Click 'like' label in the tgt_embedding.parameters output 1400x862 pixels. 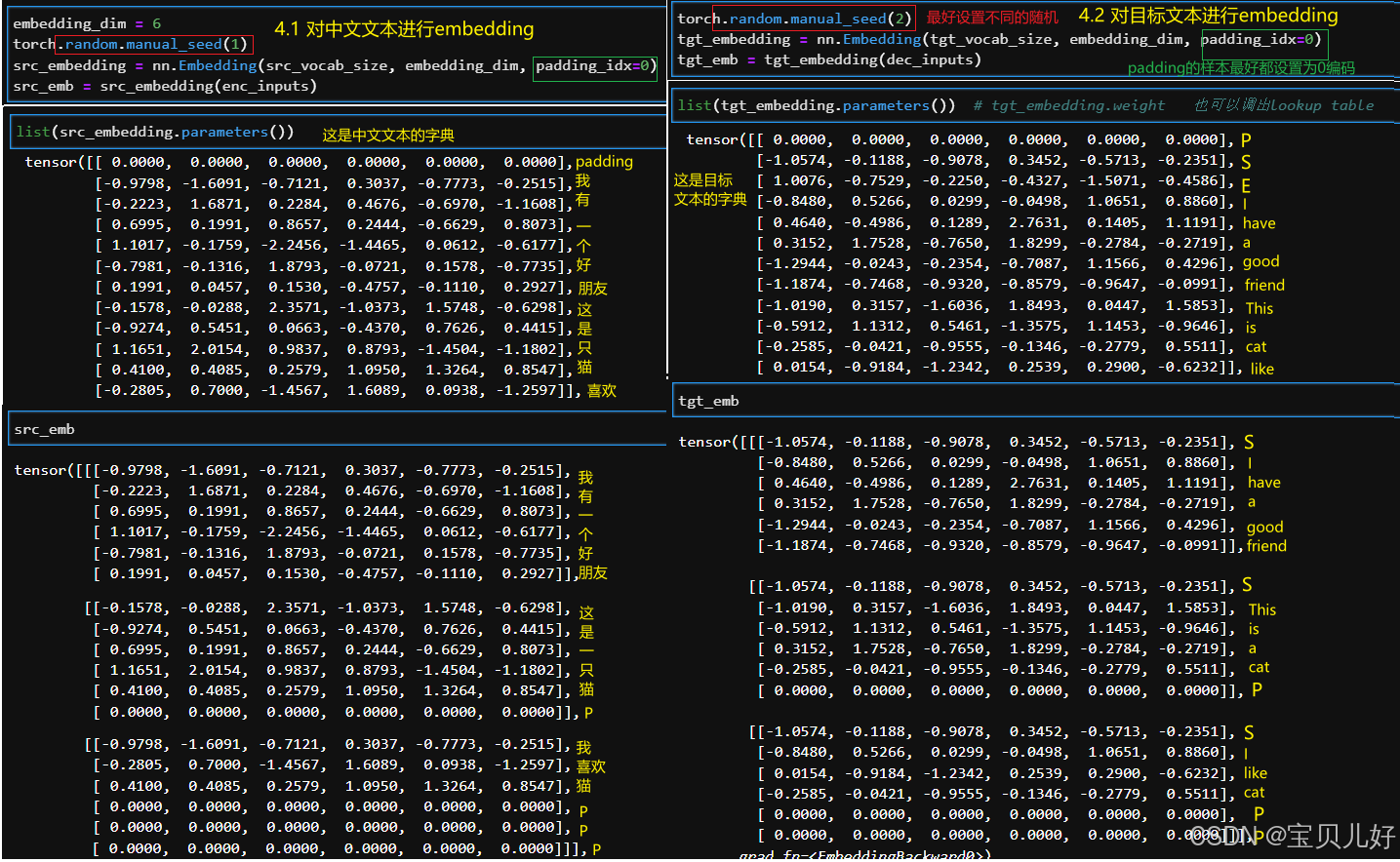[x=1261, y=369]
